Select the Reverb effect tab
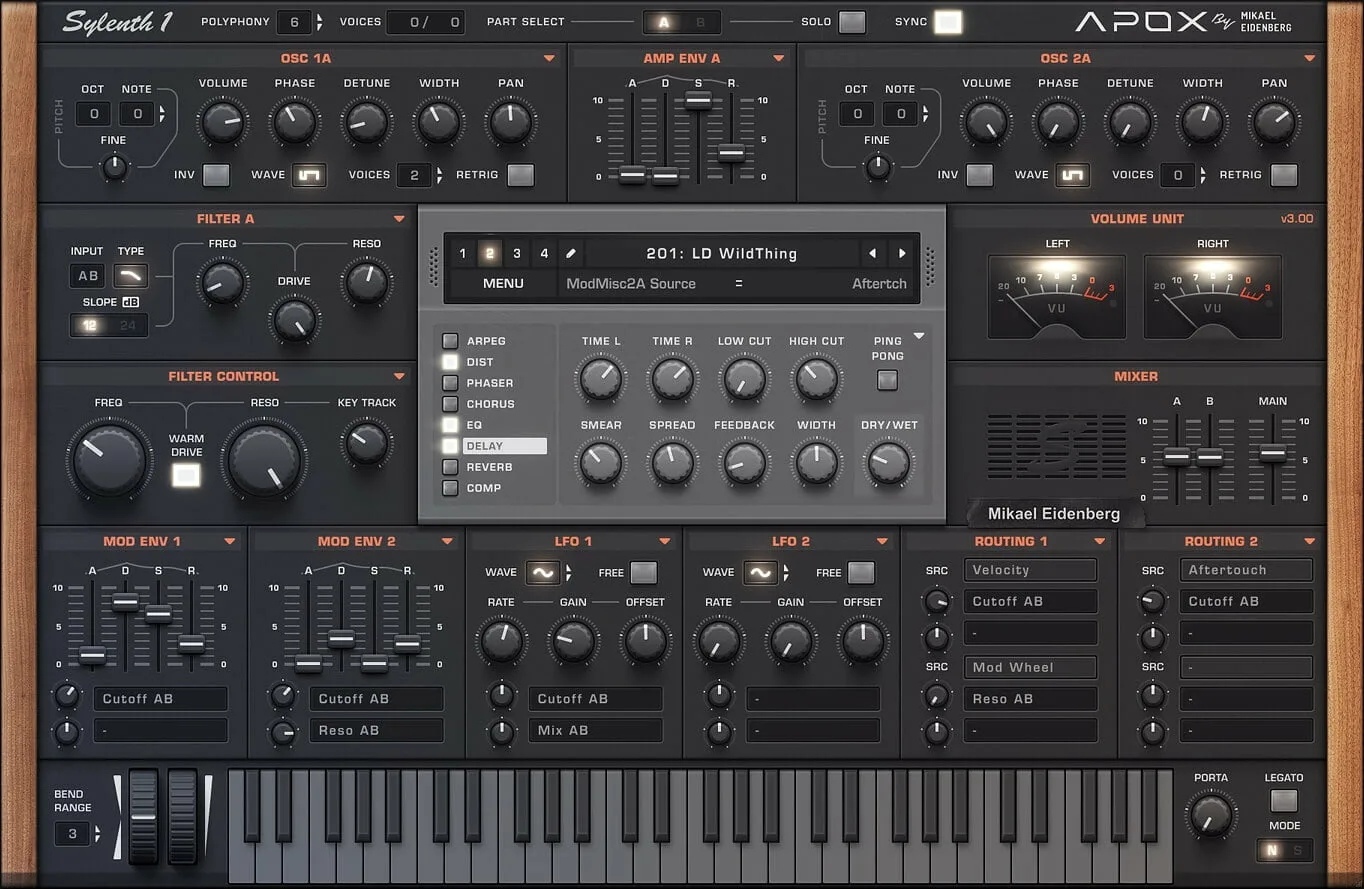Viewport: 1364px width, 889px height. (x=489, y=467)
